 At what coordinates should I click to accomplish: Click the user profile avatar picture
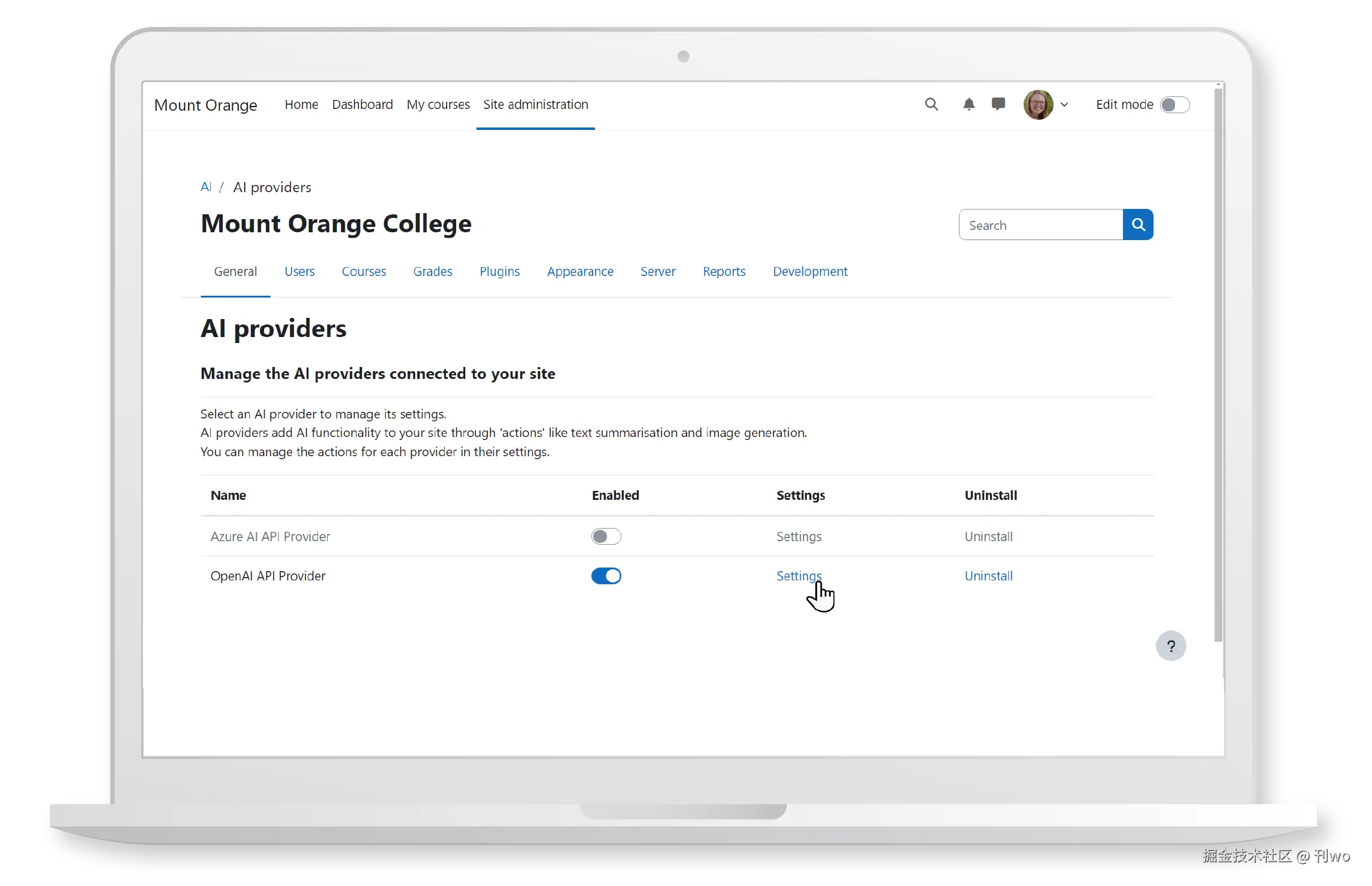coord(1037,104)
